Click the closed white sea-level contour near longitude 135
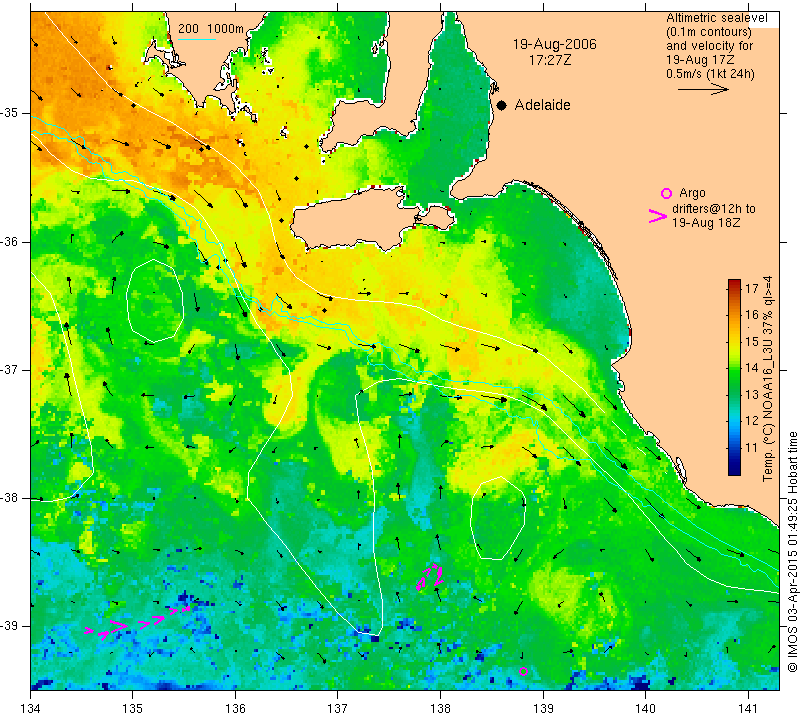The height and width of the screenshot is (720, 800). click(x=155, y=301)
